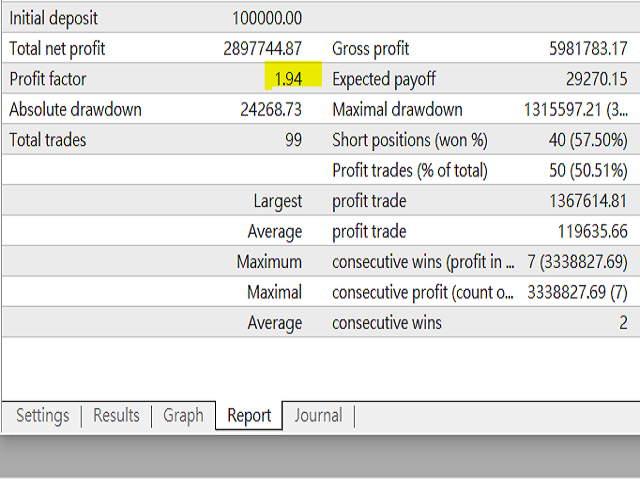Click Largest profit trade value 1367614.81
Viewport: 640px width, 480px height.
(x=588, y=201)
